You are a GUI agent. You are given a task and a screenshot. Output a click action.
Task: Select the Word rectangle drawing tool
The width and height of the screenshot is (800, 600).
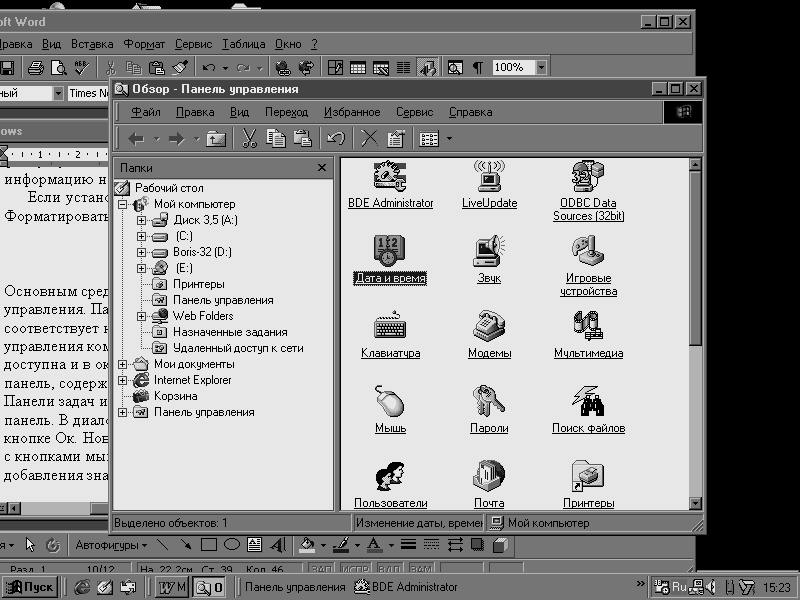tap(209, 545)
